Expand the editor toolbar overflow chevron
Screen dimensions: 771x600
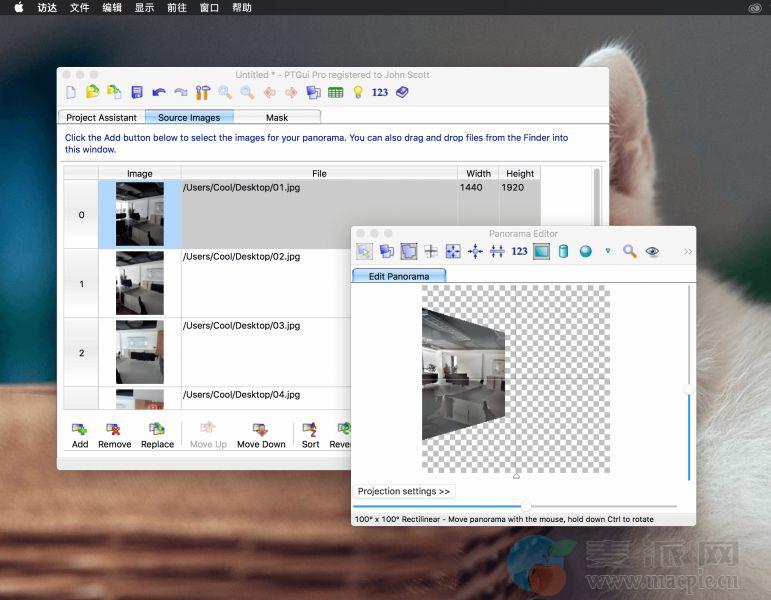point(687,252)
